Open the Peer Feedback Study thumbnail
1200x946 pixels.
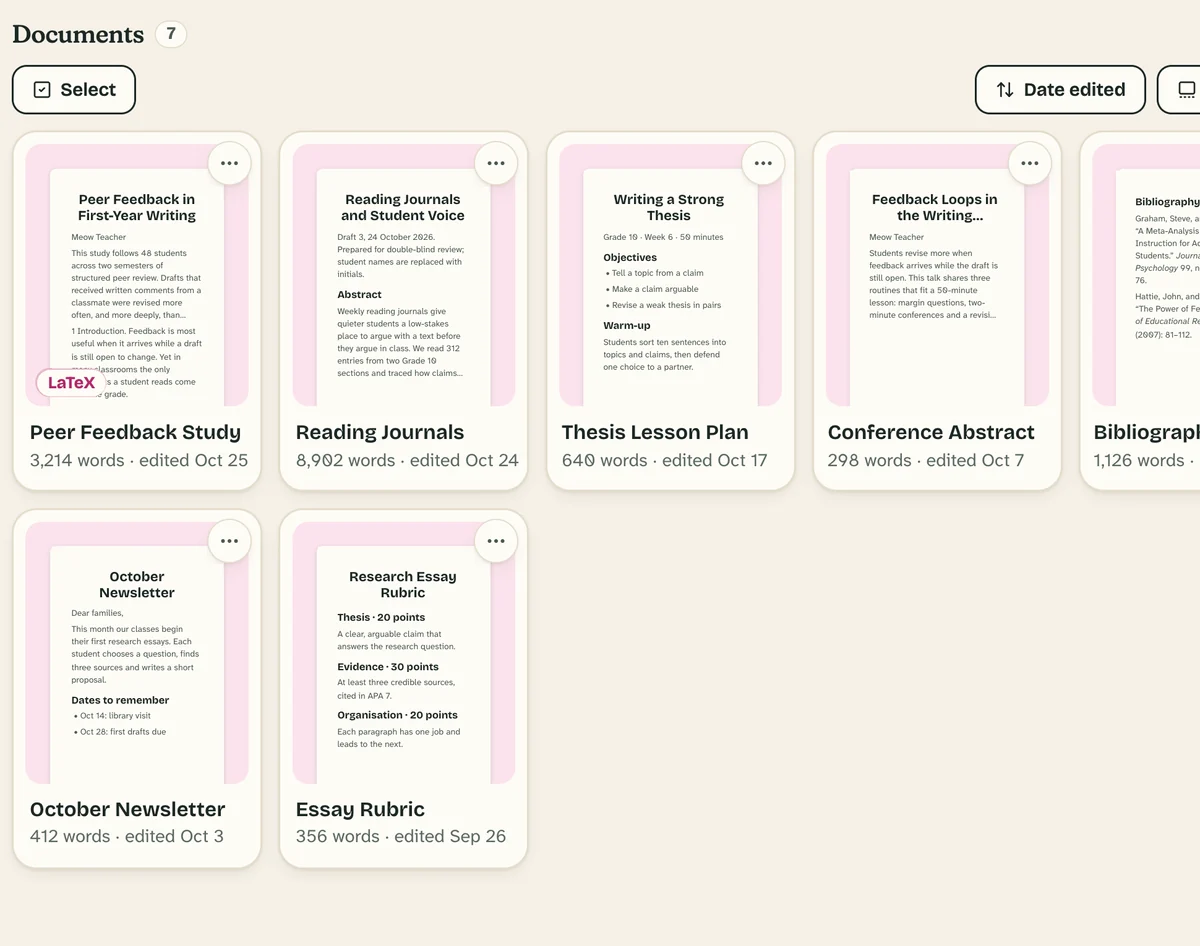click(137, 275)
